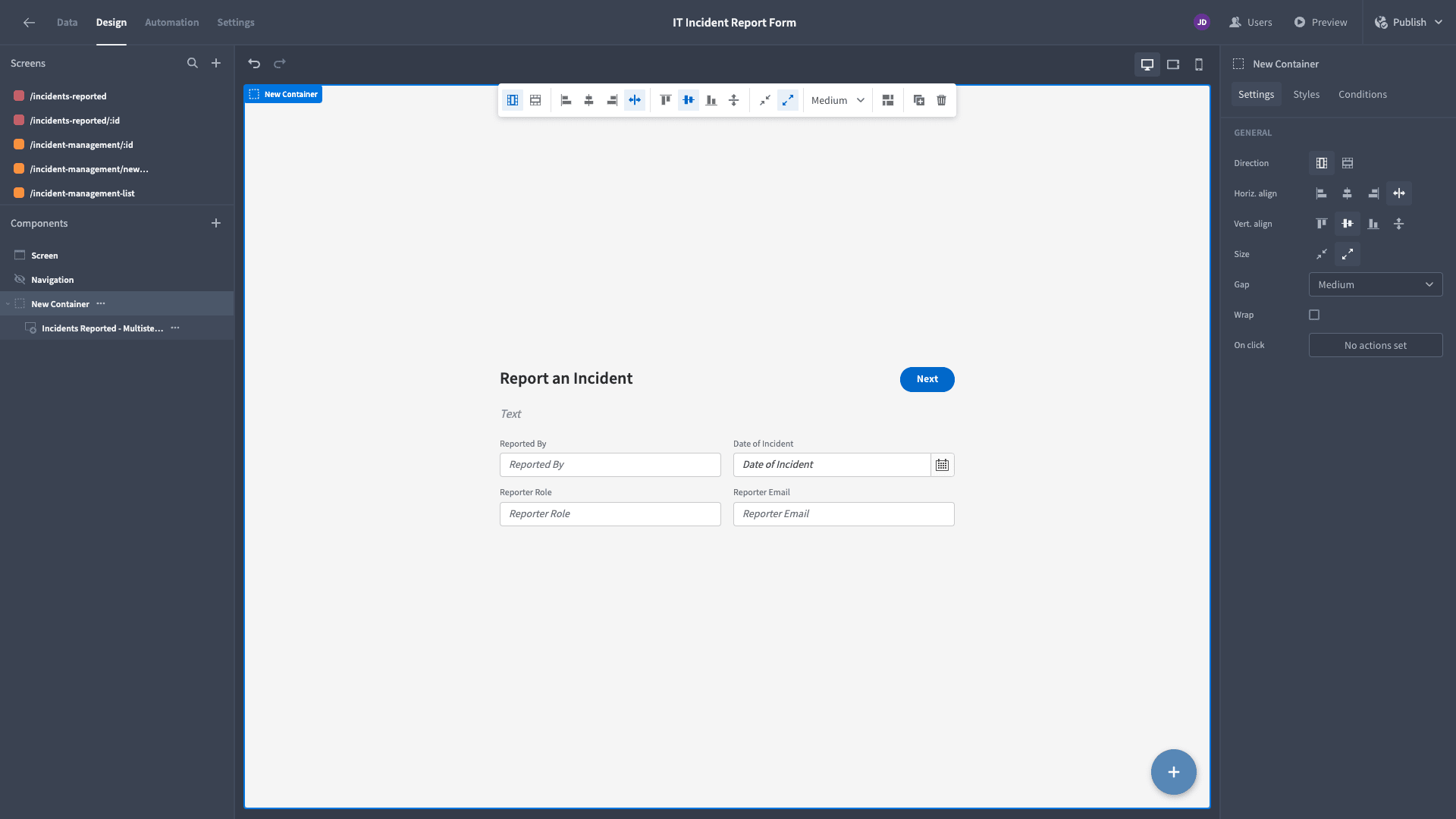Enable the Wrap checkbox
Viewport: 1456px width, 819px height.
[1314, 315]
